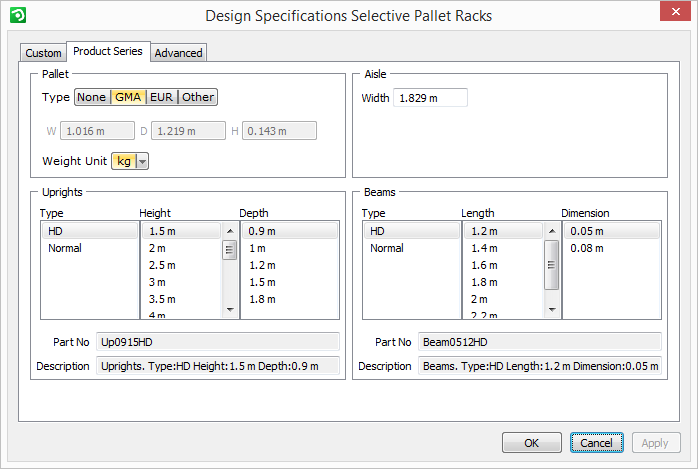Click the Aisle Width input field
This screenshot has height=469, width=698.
point(430,98)
